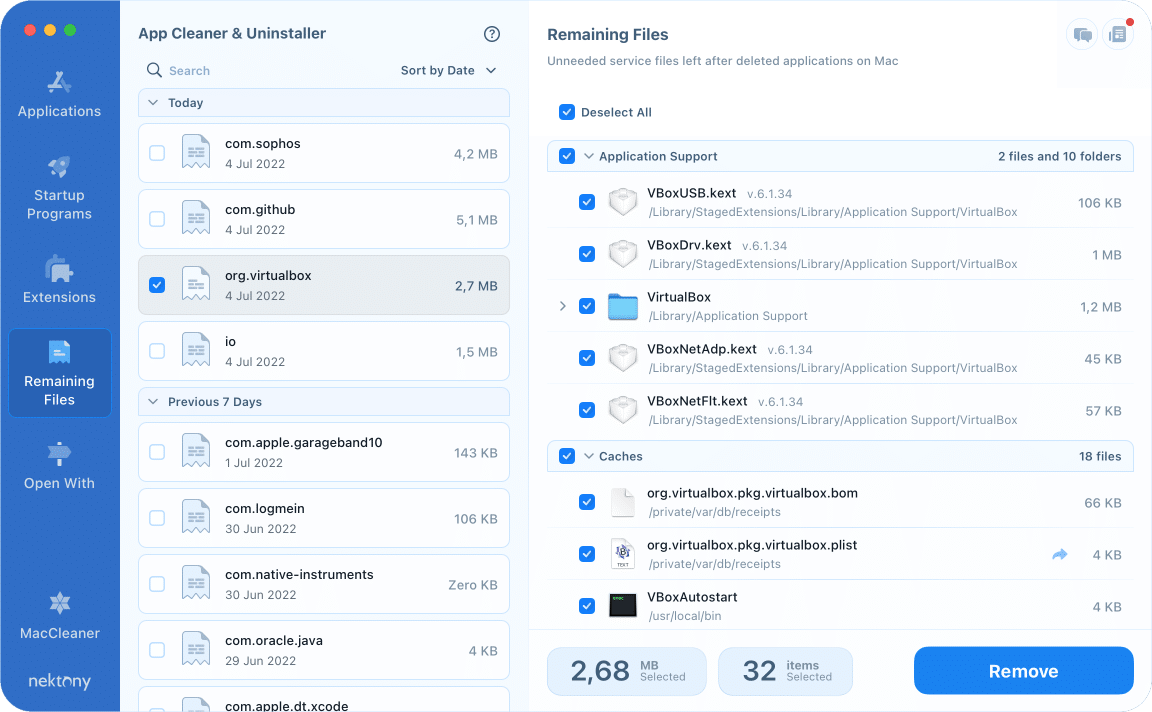Click the com.sophos file icon

click(x=196, y=153)
